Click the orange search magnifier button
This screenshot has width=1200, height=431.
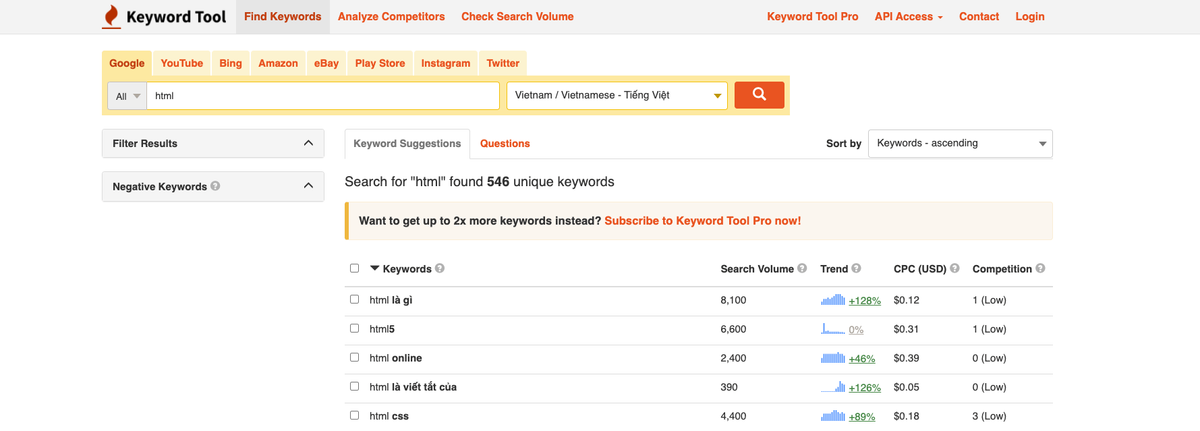(x=759, y=95)
